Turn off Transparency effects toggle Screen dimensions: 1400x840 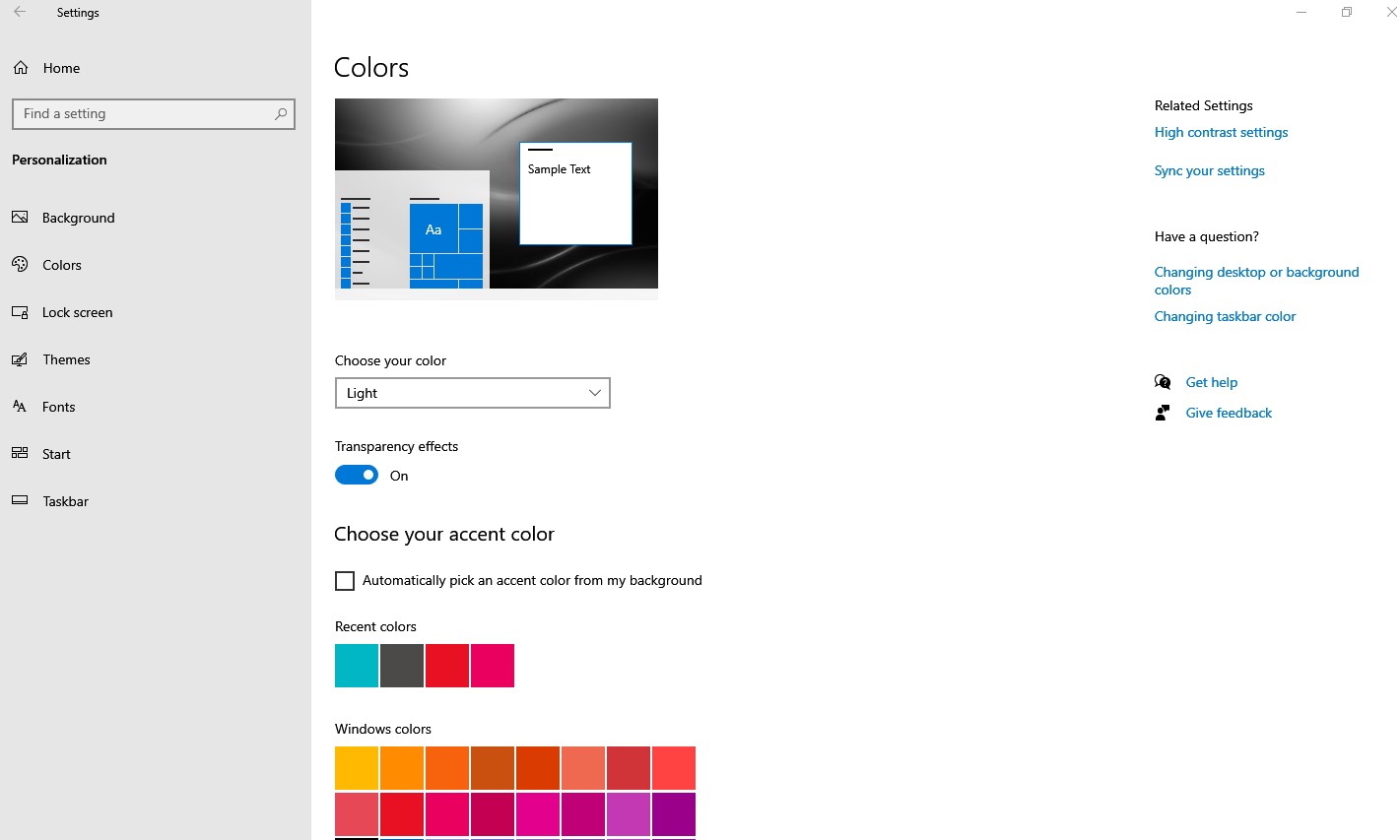357,475
